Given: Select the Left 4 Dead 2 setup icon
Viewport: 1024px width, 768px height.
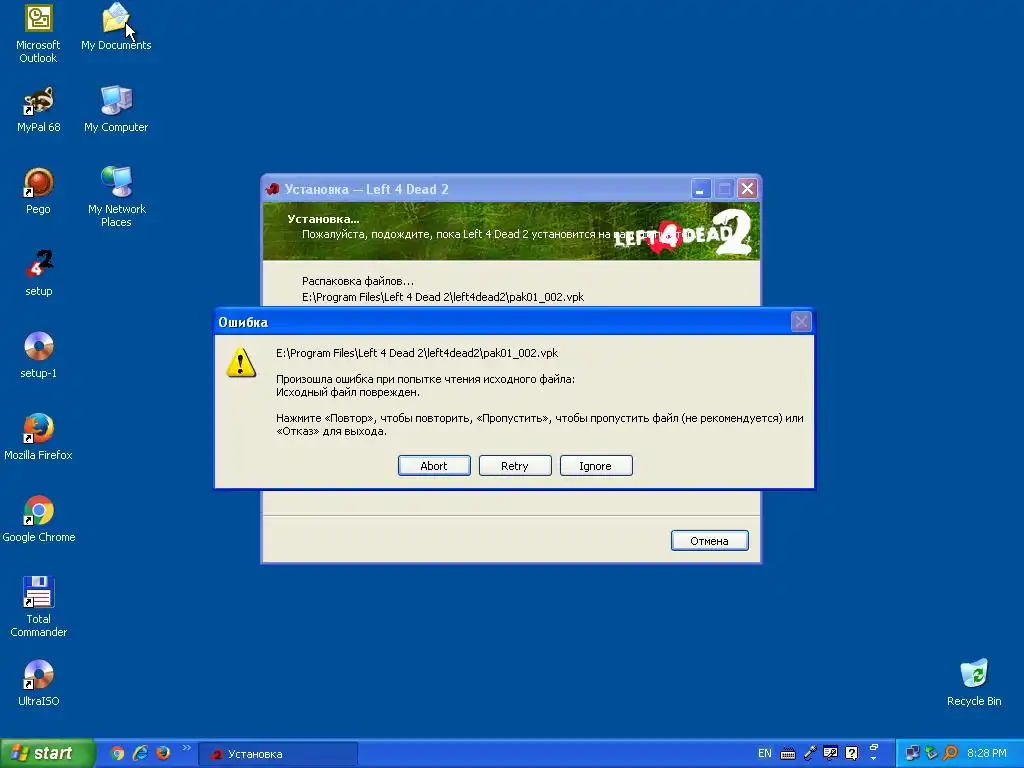Looking at the screenshot, I should (x=39, y=273).
